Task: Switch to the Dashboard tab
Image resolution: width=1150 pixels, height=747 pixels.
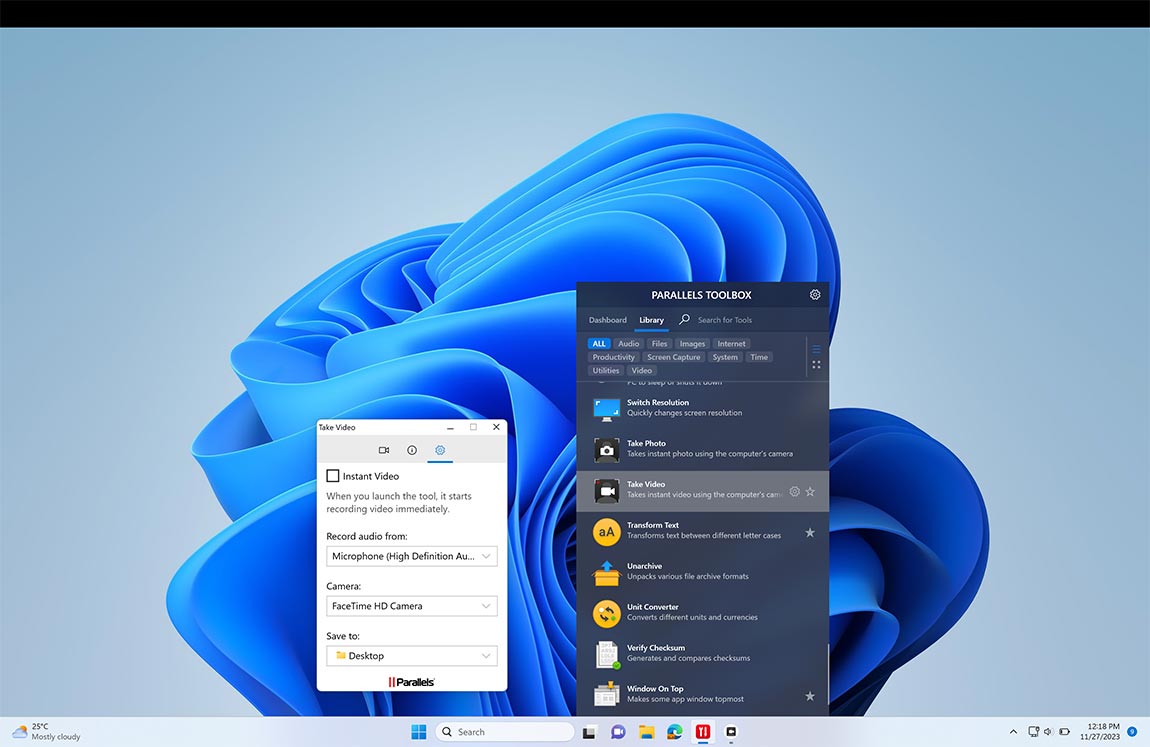Action: click(x=607, y=320)
